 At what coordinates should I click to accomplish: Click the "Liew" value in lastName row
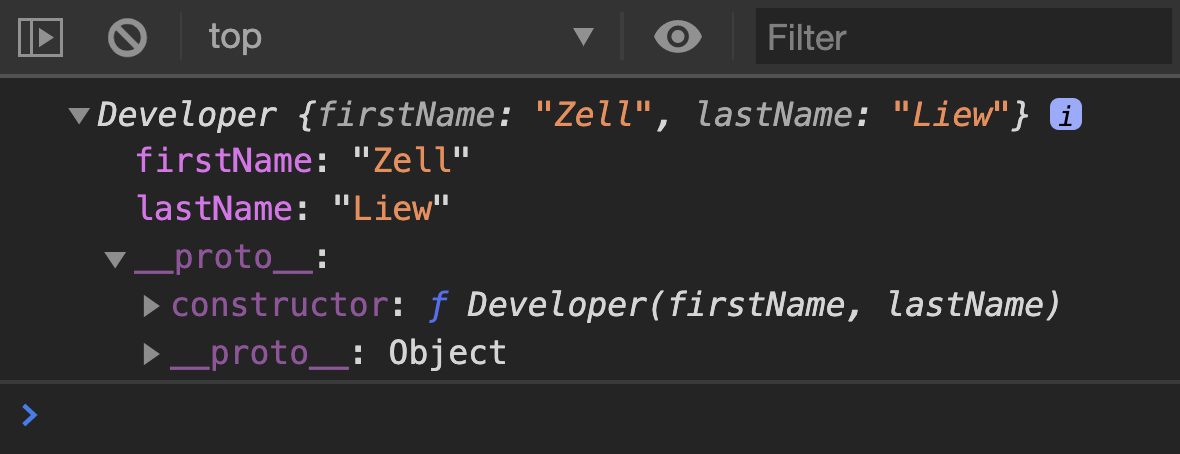point(390,209)
